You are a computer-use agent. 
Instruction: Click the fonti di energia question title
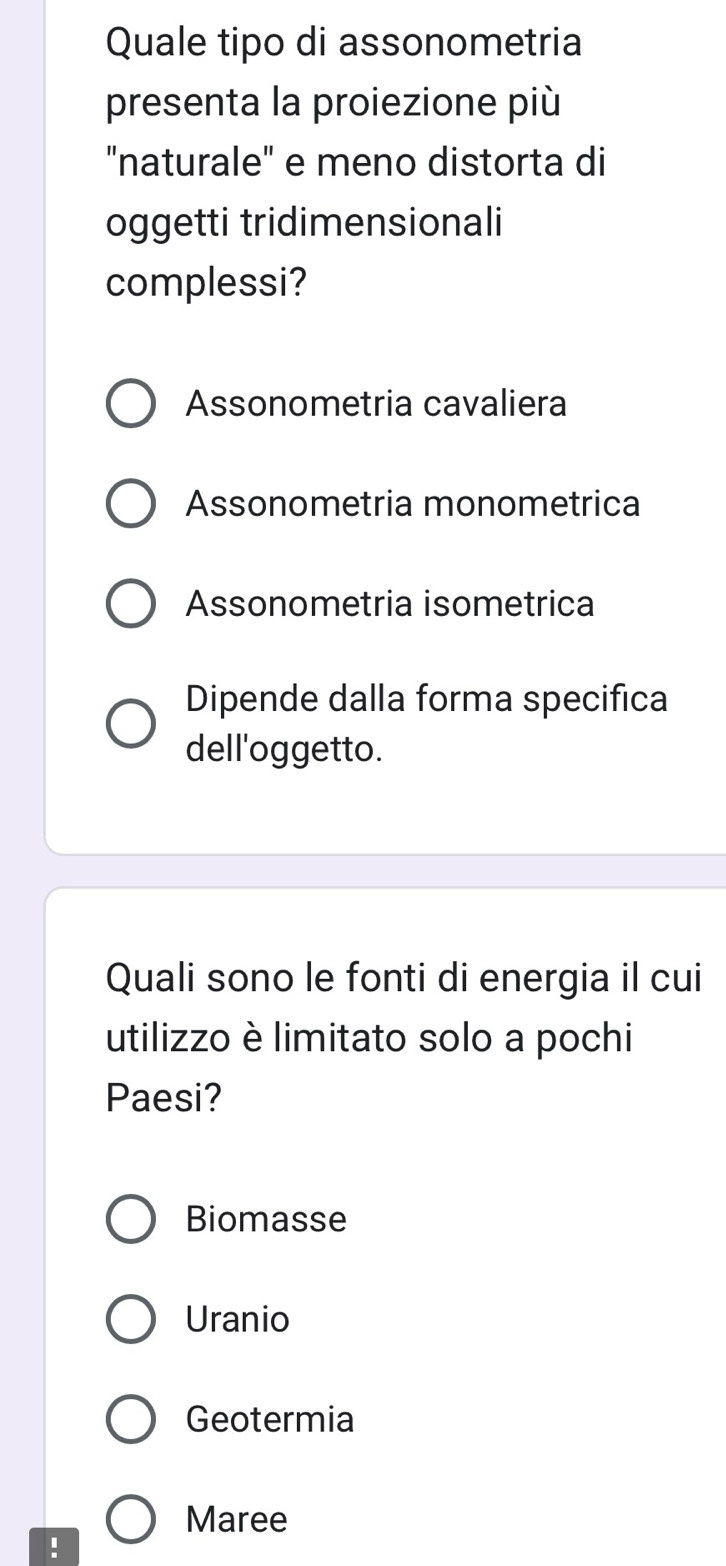point(403,1037)
